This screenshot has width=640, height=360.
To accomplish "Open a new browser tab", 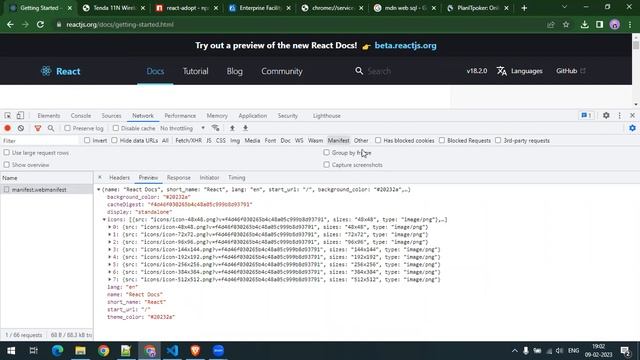I will 524,8.
